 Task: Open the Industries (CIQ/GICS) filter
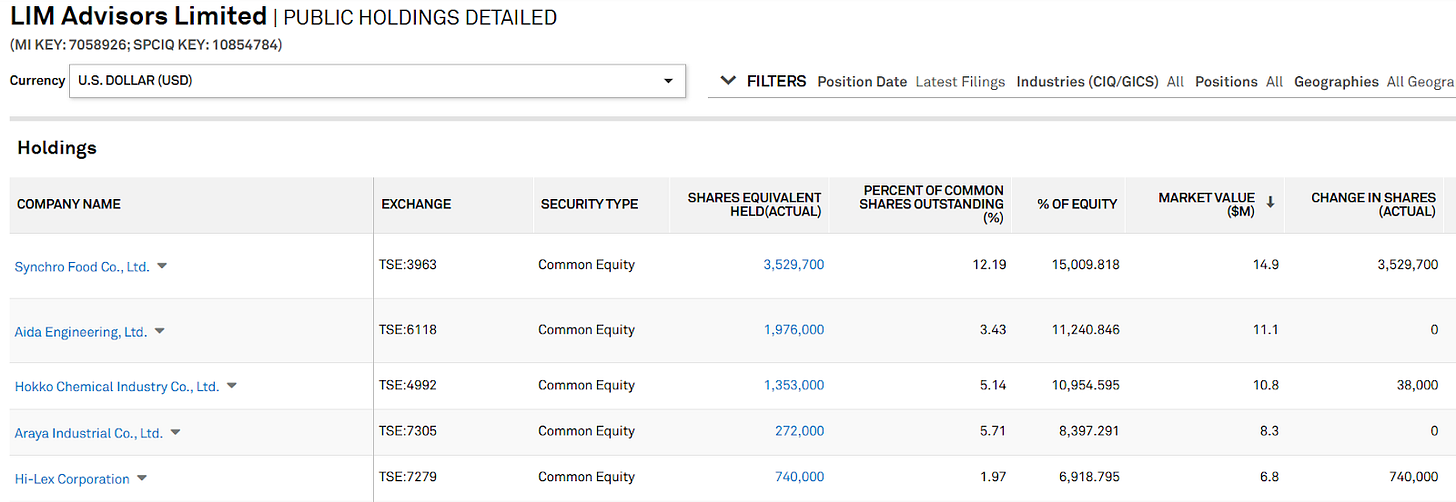[1087, 82]
